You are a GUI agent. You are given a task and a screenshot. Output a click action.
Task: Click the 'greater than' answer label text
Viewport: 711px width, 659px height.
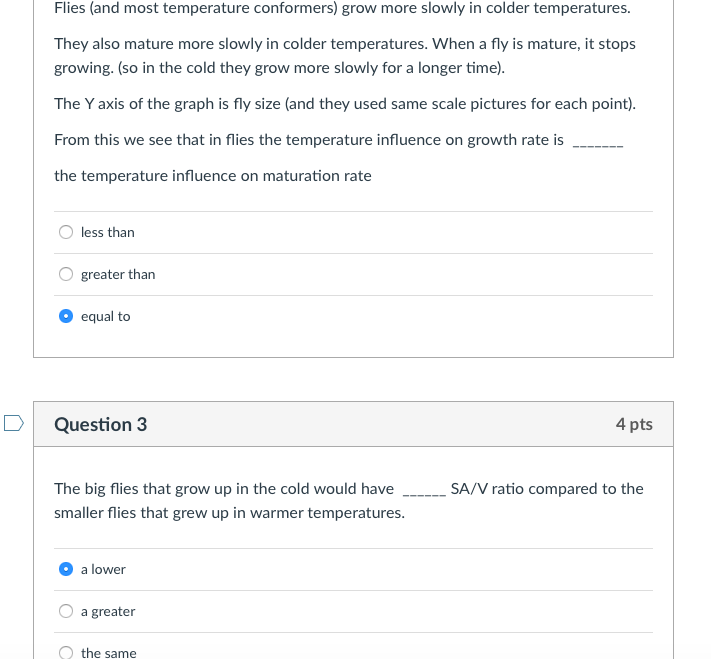pos(118,274)
